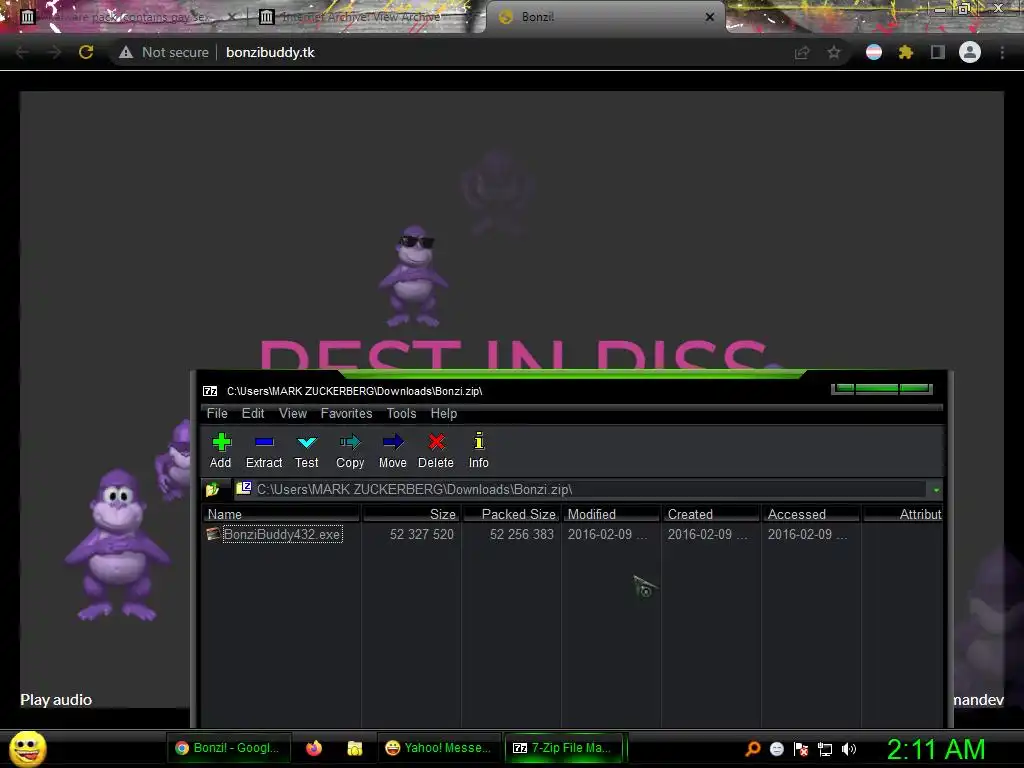
Task: Click the 52 256 383 packed size value
Action: (522, 534)
